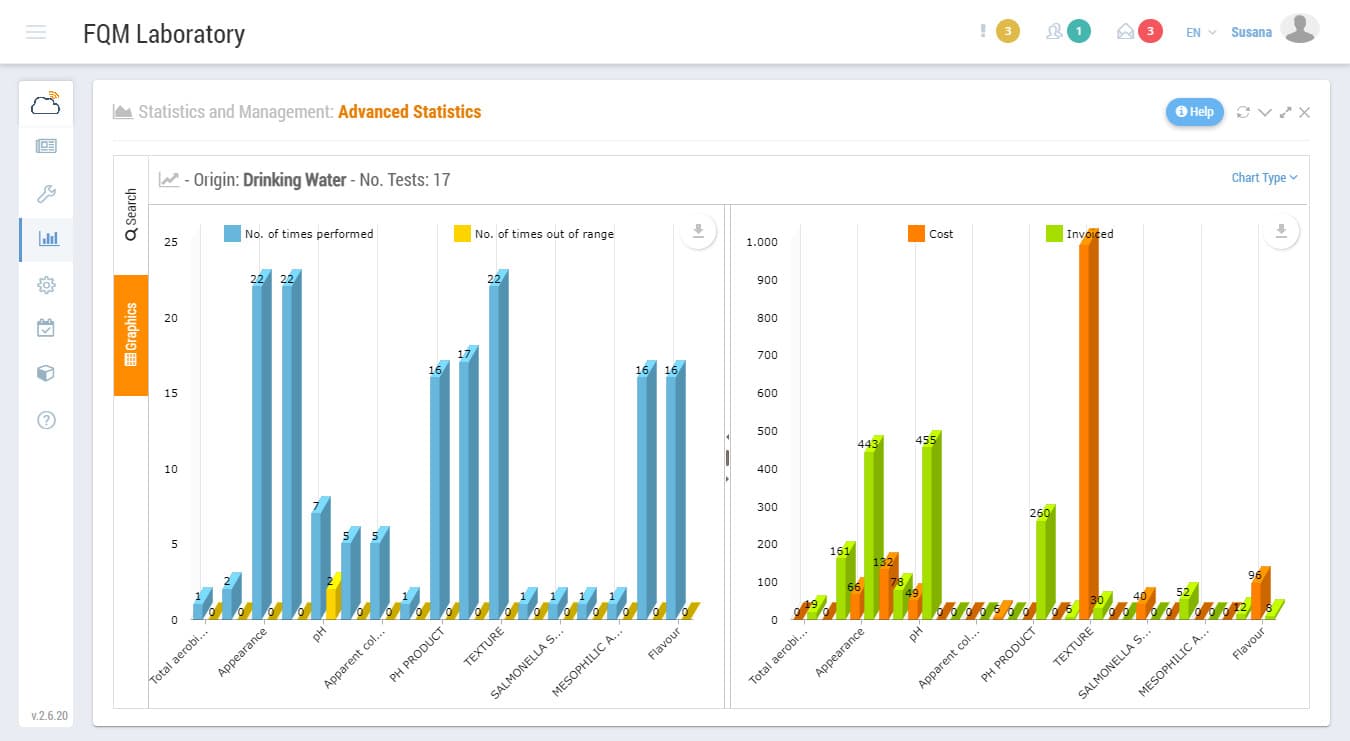Open the calendar check sidebar icon

tap(46, 328)
